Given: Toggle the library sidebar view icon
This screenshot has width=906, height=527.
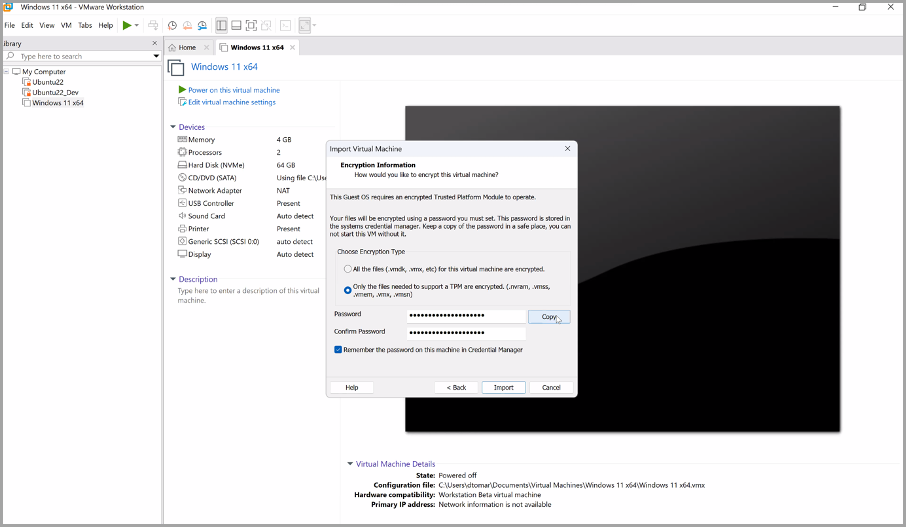Looking at the screenshot, I should (221, 25).
